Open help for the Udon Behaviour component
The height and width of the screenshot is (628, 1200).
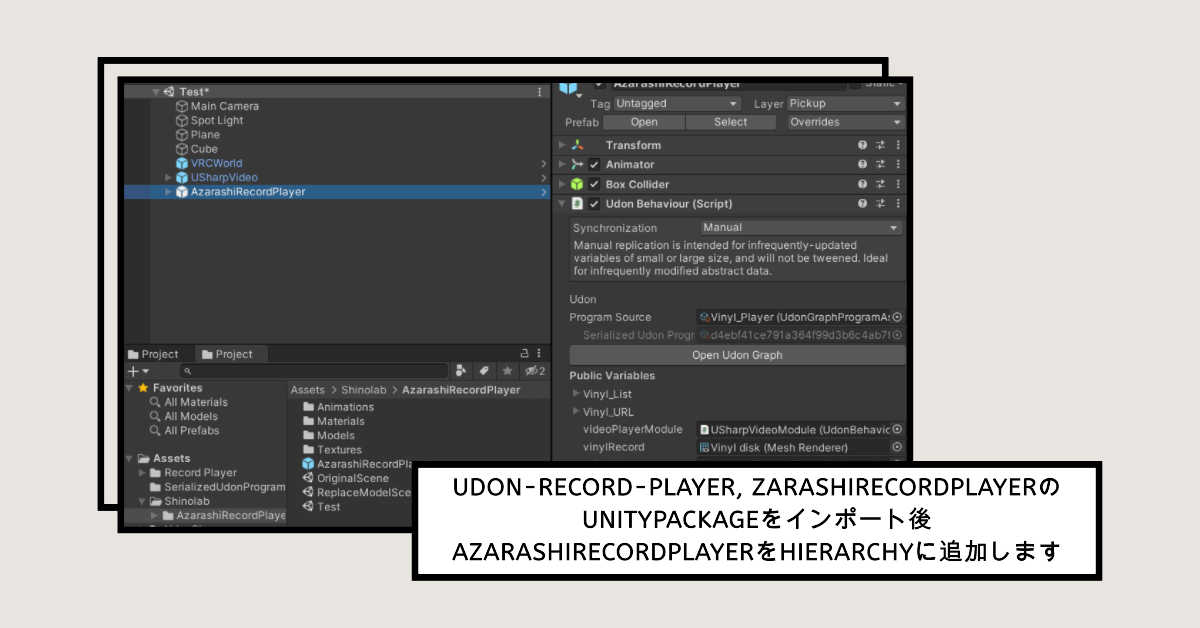coord(863,204)
